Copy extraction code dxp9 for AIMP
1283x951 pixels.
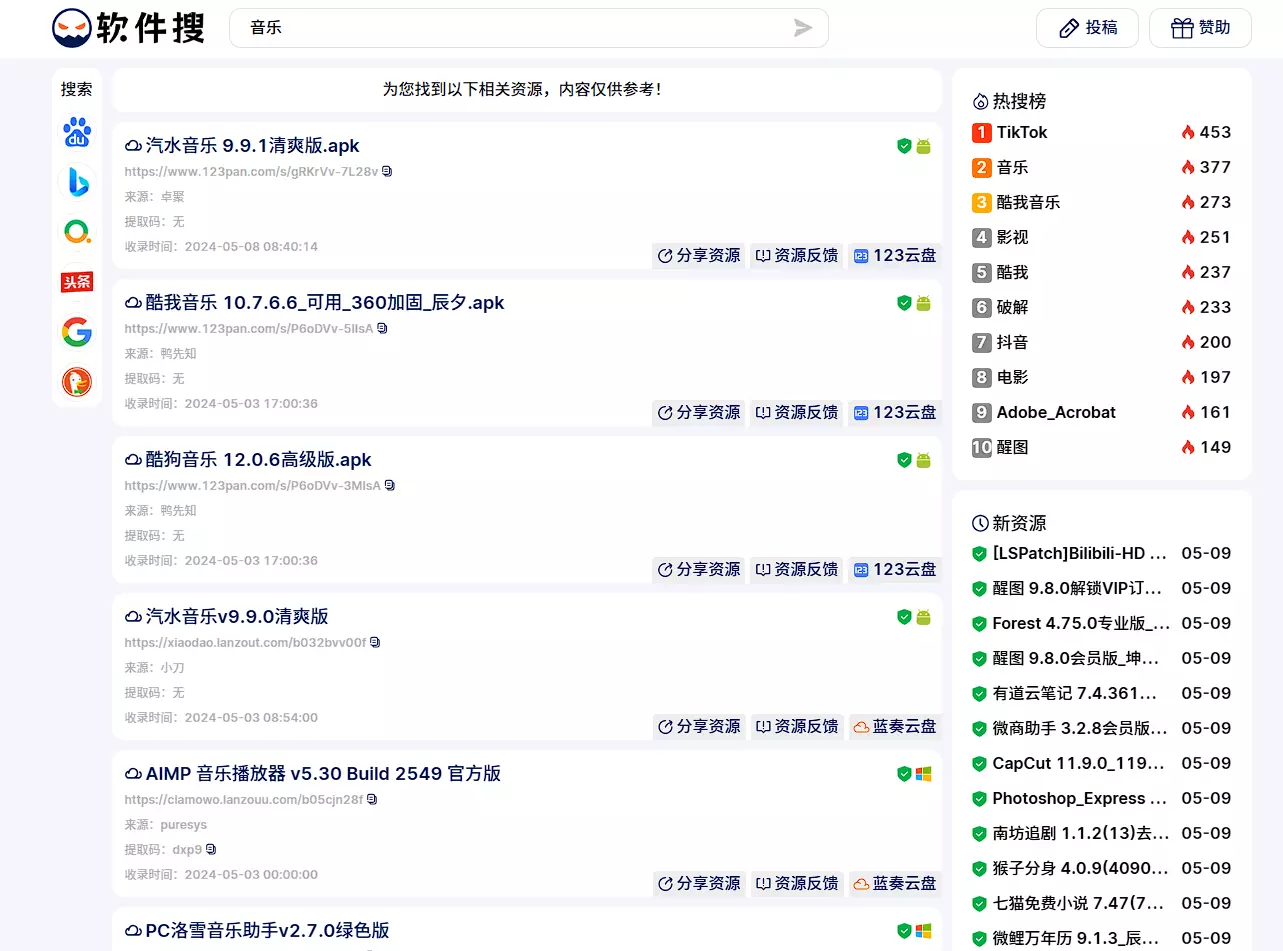point(211,850)
